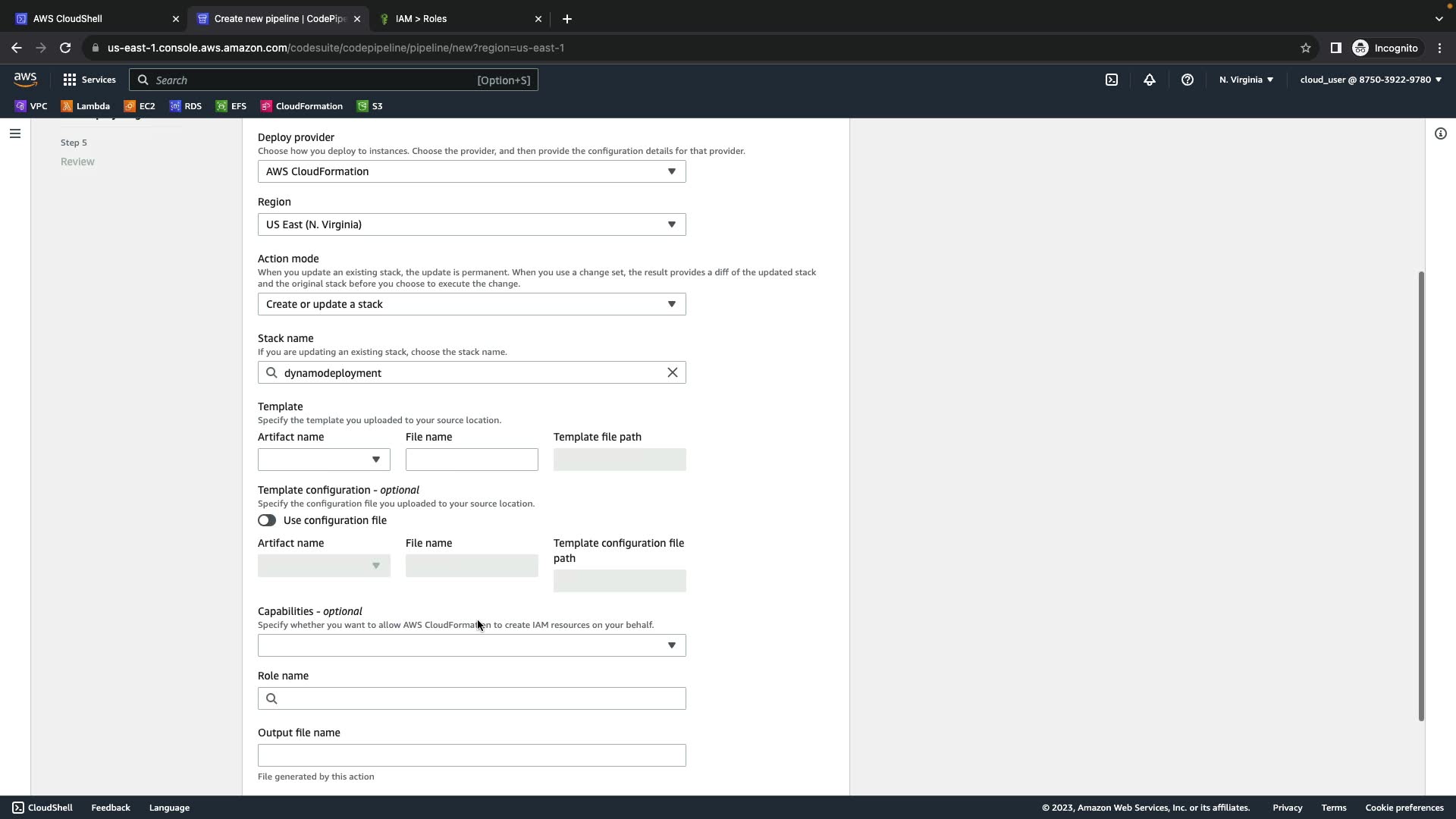
Task: Open CloudShell icon in top navigation bar
Action: point(1111,80)
